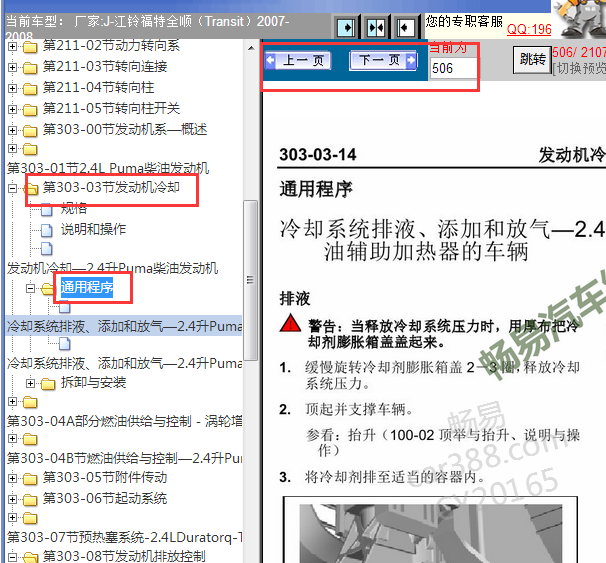Click the cooling system illustration image
Screen dimensions: 606x563
coord(431,531)
